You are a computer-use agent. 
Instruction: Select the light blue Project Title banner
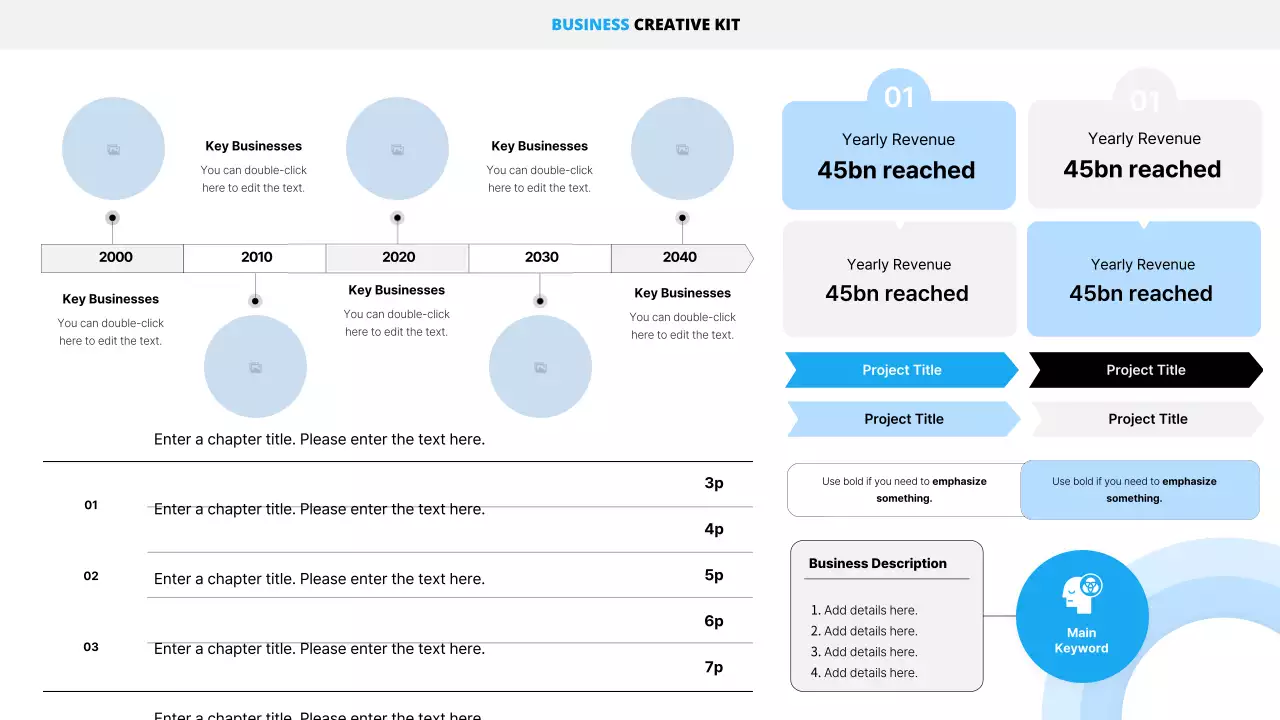tap(904, 419)
